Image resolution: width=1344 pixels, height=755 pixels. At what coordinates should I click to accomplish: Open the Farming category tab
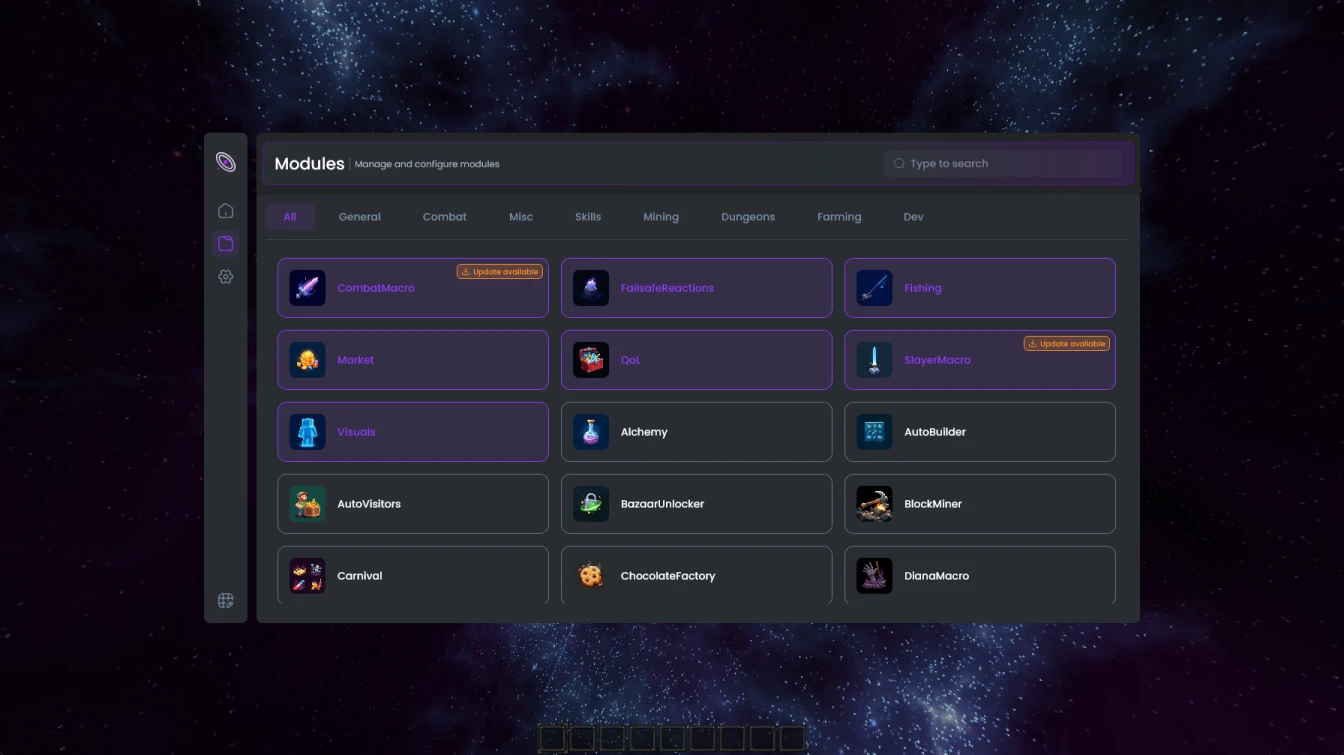(x=838, y=216)
